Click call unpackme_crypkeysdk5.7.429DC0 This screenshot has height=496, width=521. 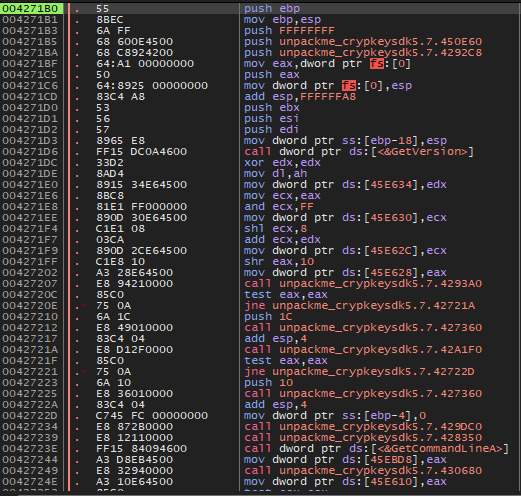tap(363, 426)
